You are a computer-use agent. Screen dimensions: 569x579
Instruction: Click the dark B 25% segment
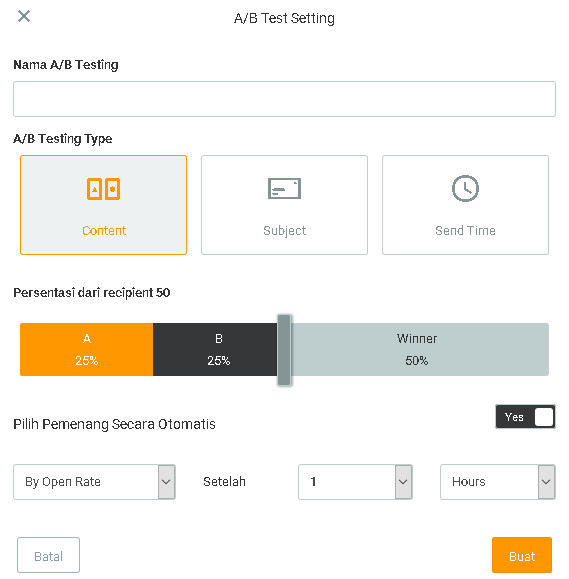tap(215, 350)
